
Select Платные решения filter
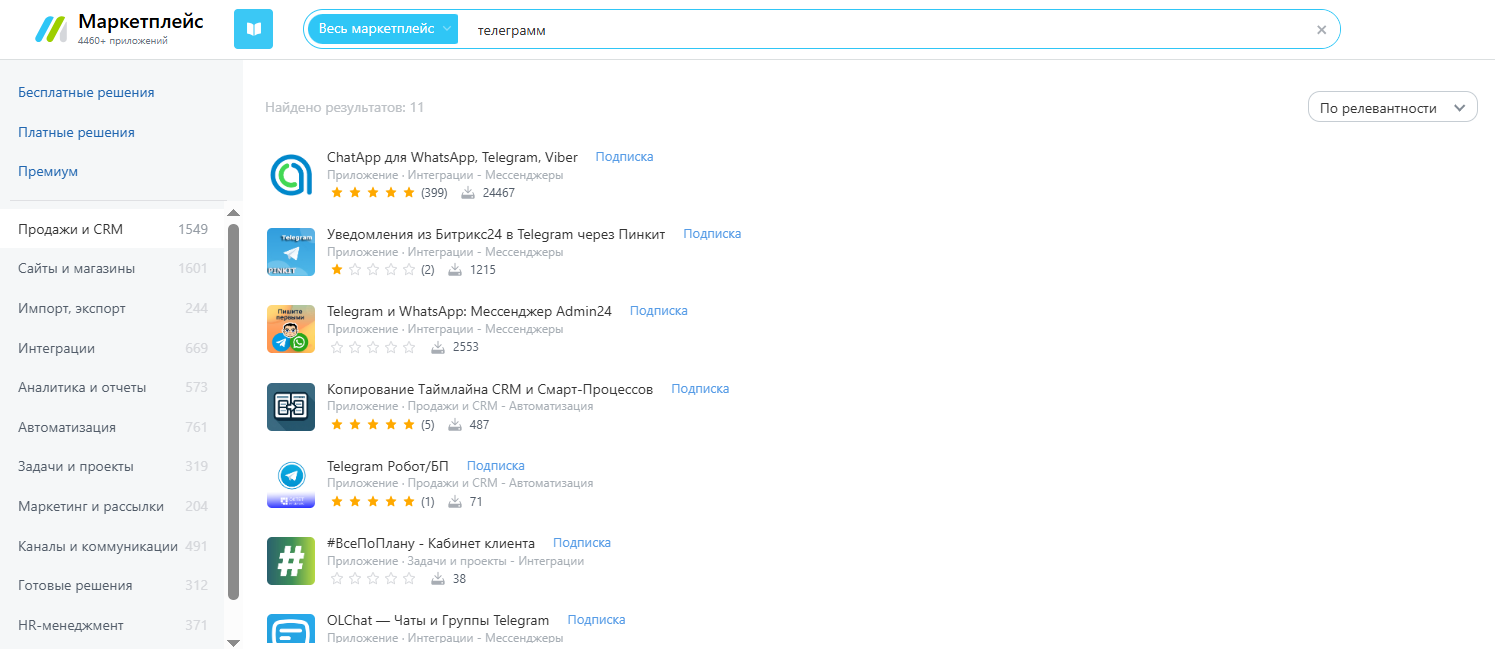76,132
